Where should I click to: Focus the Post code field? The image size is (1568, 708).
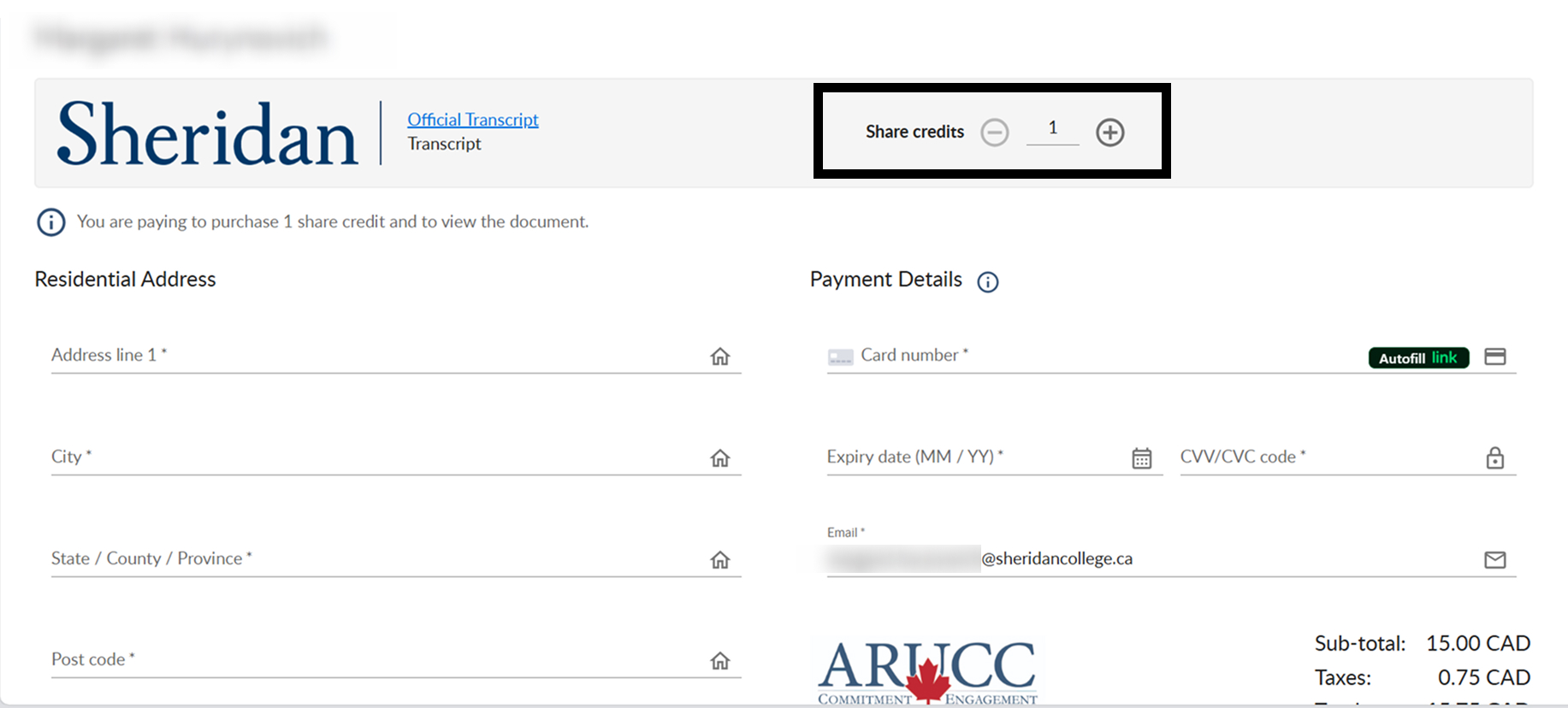click(x=396, y=660)
